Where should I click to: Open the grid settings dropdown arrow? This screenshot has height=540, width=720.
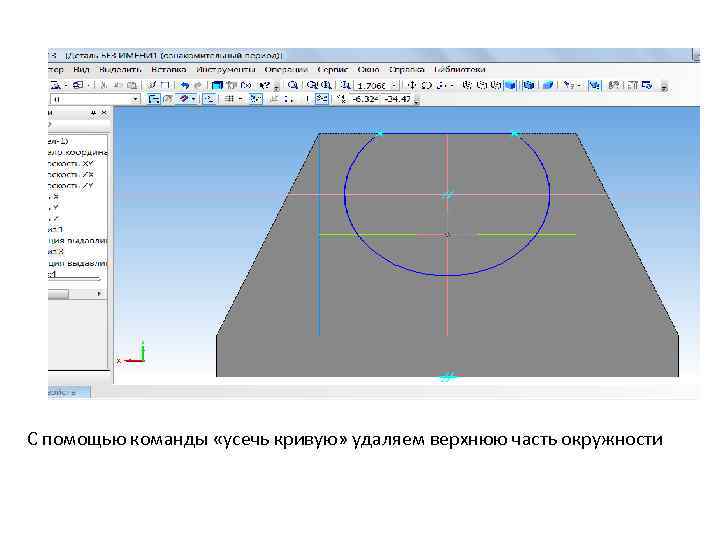click(241, 99)
